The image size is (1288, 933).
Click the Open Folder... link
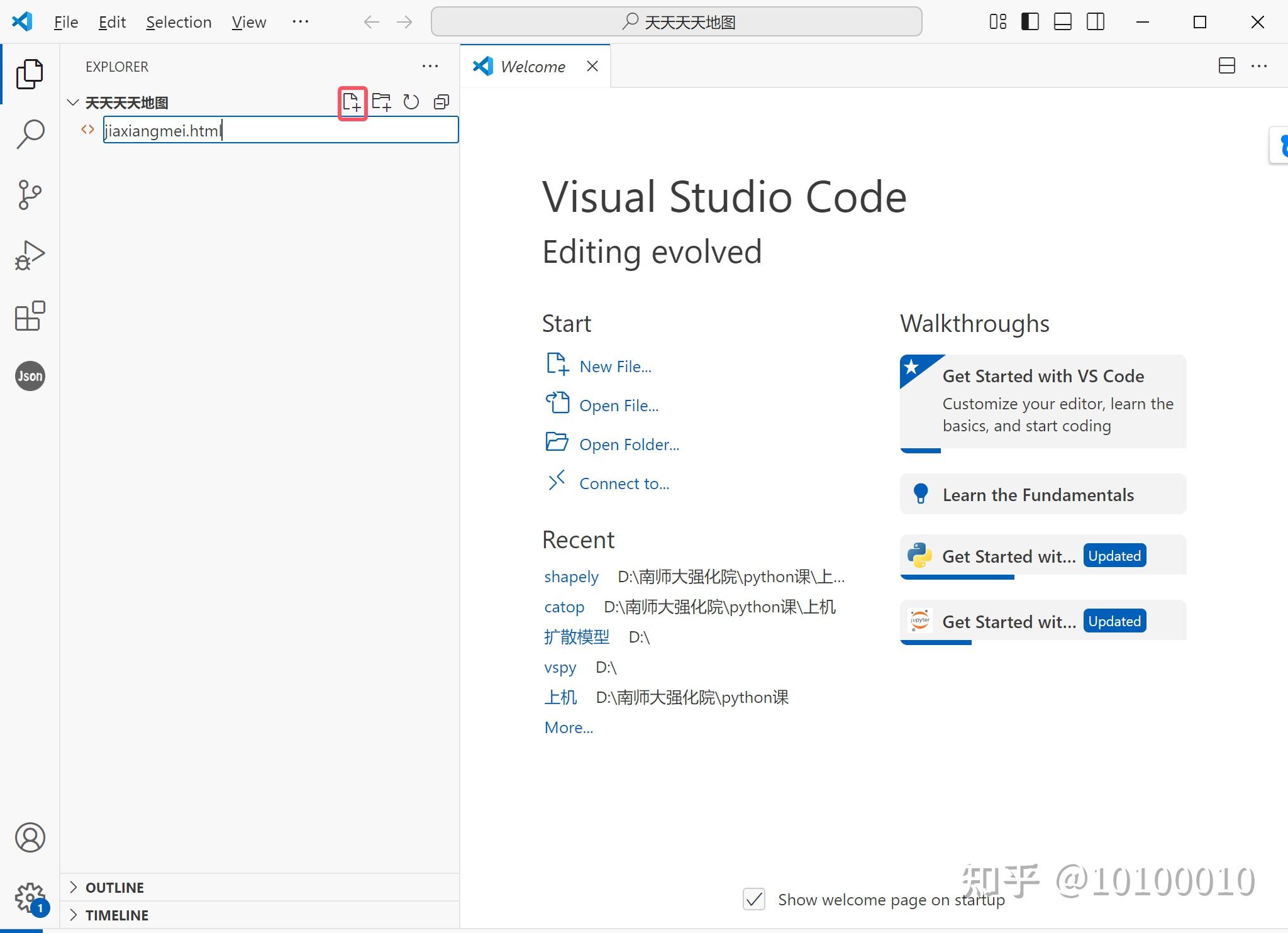coord(628,444)
